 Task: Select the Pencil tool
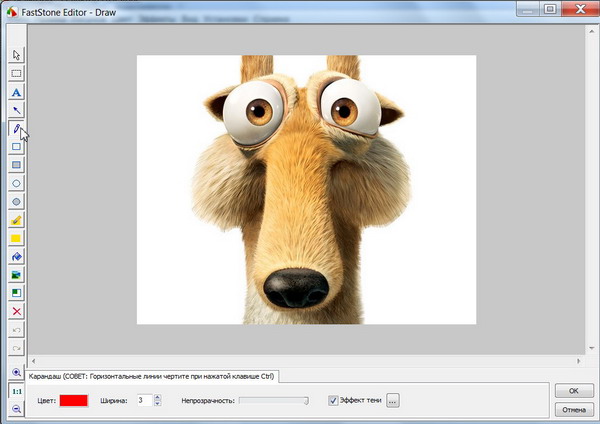[16, 129]
